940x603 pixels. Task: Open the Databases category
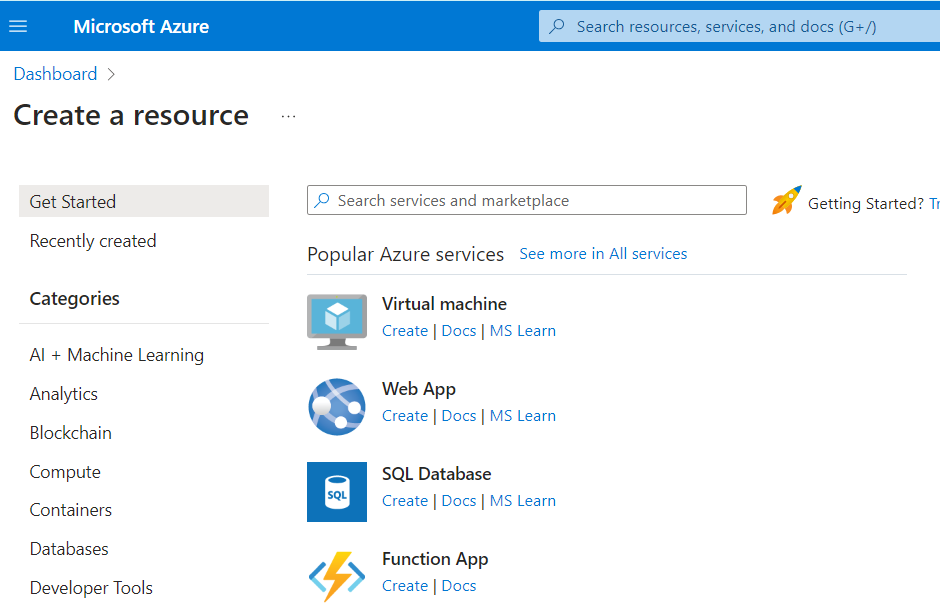69,548
